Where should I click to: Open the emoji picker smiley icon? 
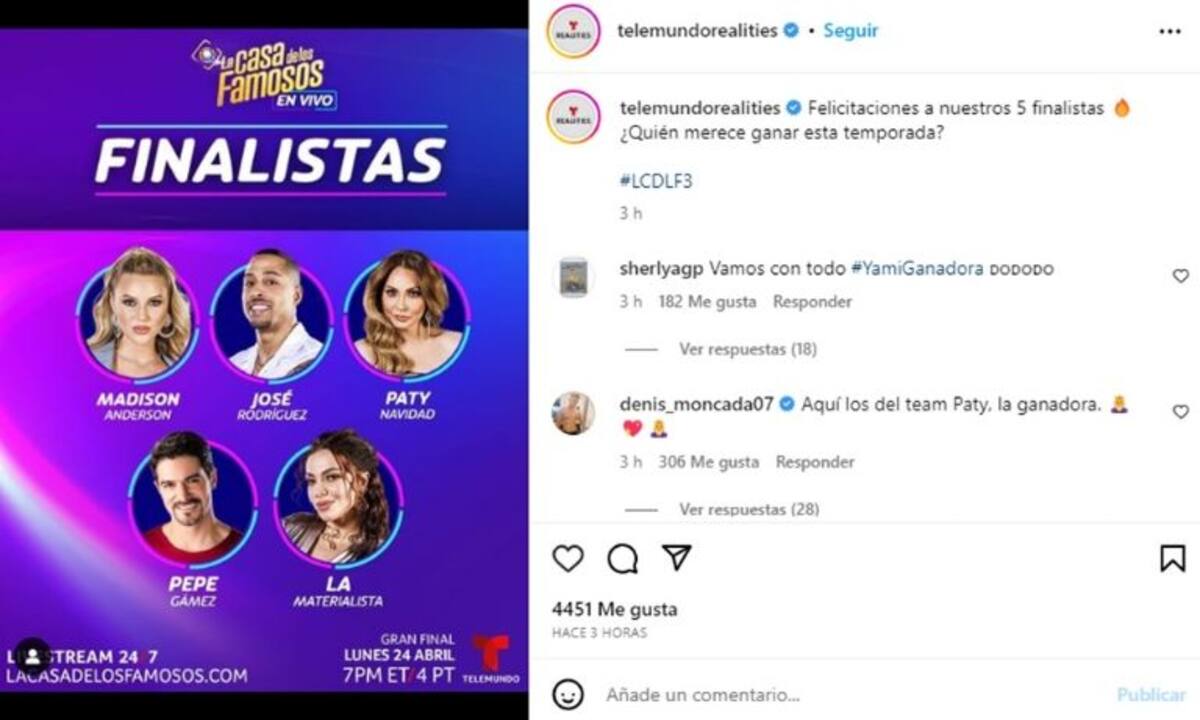[x=568, y=694]
